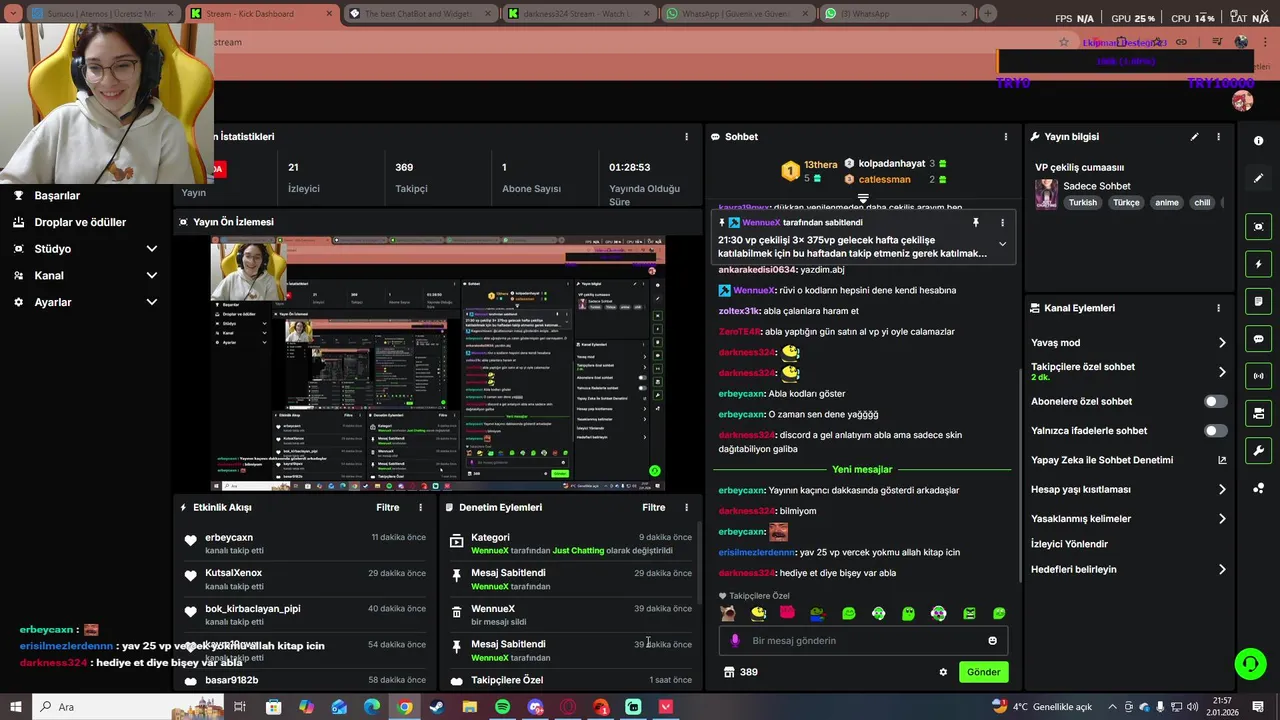
Task: Open Kanal Eylemleri three-dot menu
Action: pos(1218,308)
